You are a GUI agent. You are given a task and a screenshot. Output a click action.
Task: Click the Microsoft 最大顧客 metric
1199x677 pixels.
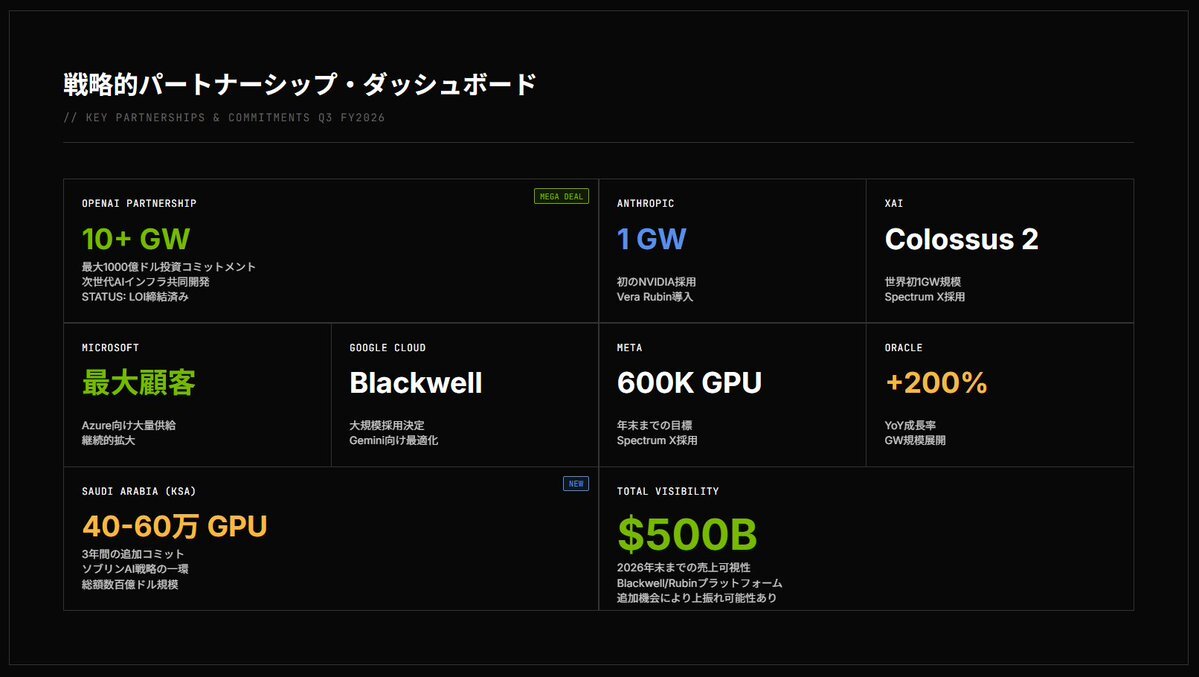pyautogui.click(x=139, y=383)
